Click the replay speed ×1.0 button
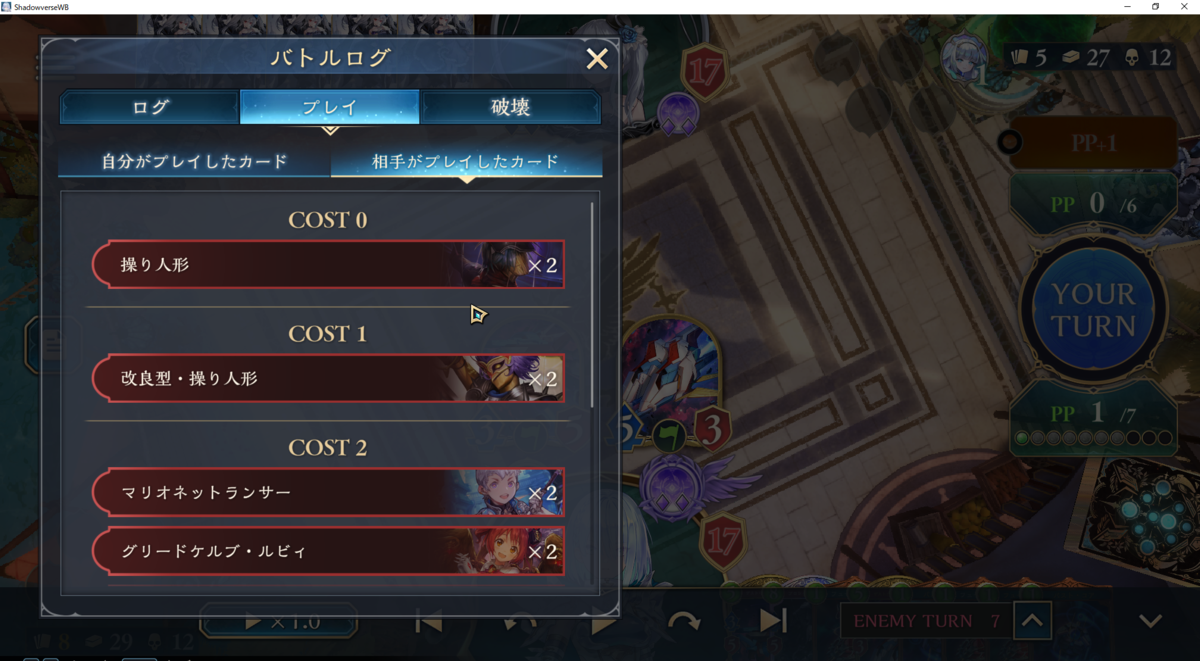Image resolution: width=1200 pixels, height=661 pixels. pyautogui.click(x=279, y=621)
